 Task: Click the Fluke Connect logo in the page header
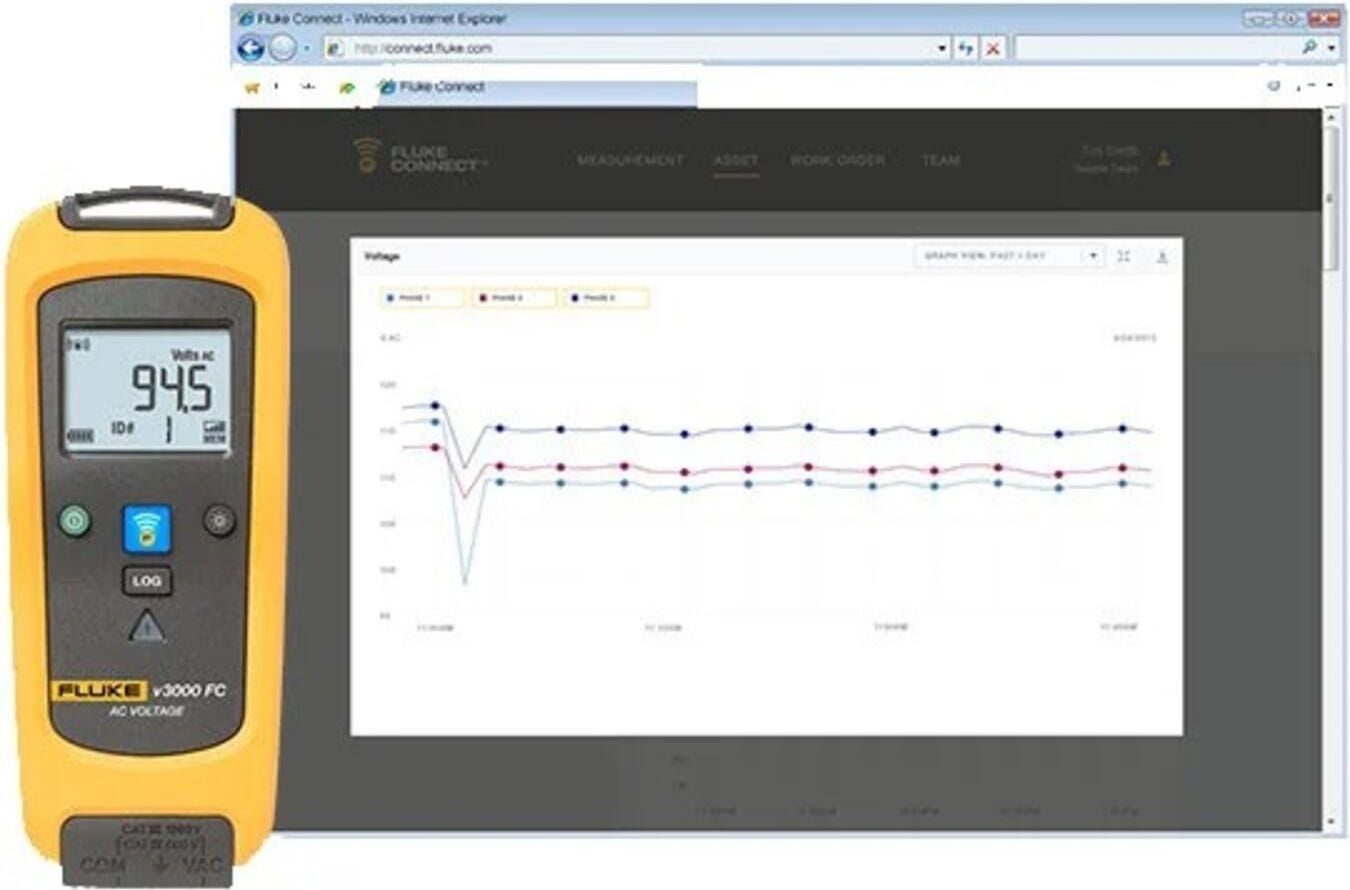pos(422,158)
